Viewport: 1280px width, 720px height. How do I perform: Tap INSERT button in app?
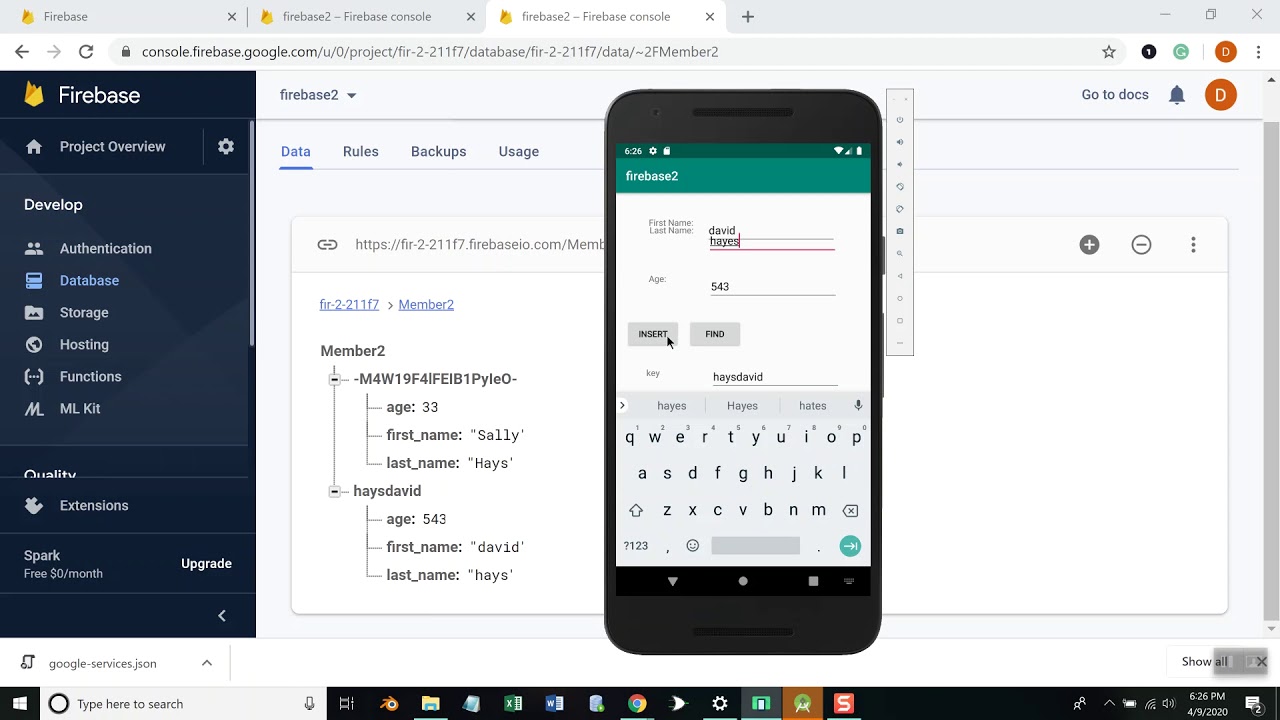pyautogui.click(x=653, y=334)
